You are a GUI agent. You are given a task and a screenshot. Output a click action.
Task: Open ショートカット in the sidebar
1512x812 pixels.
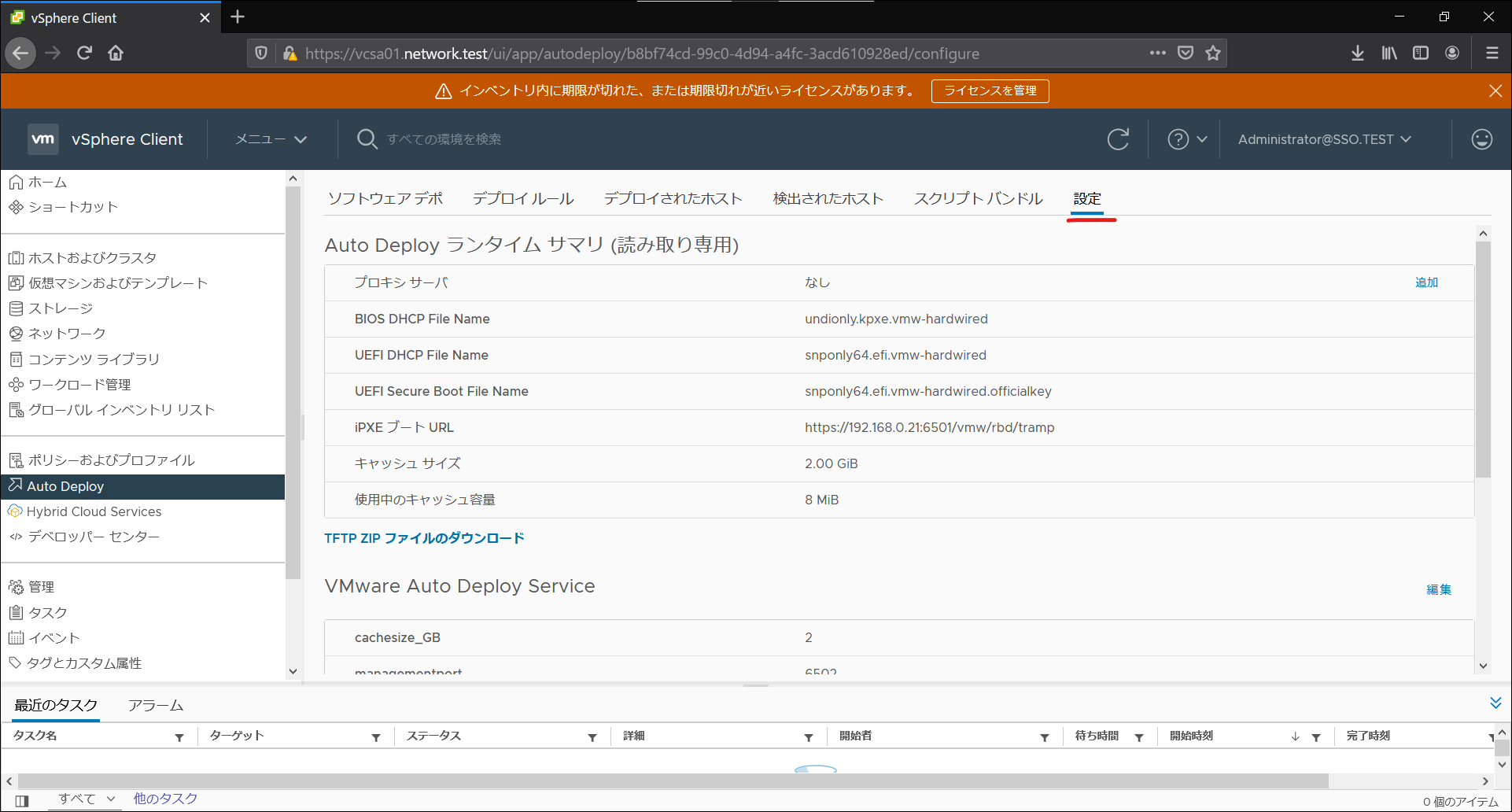[x=63, y=207]
